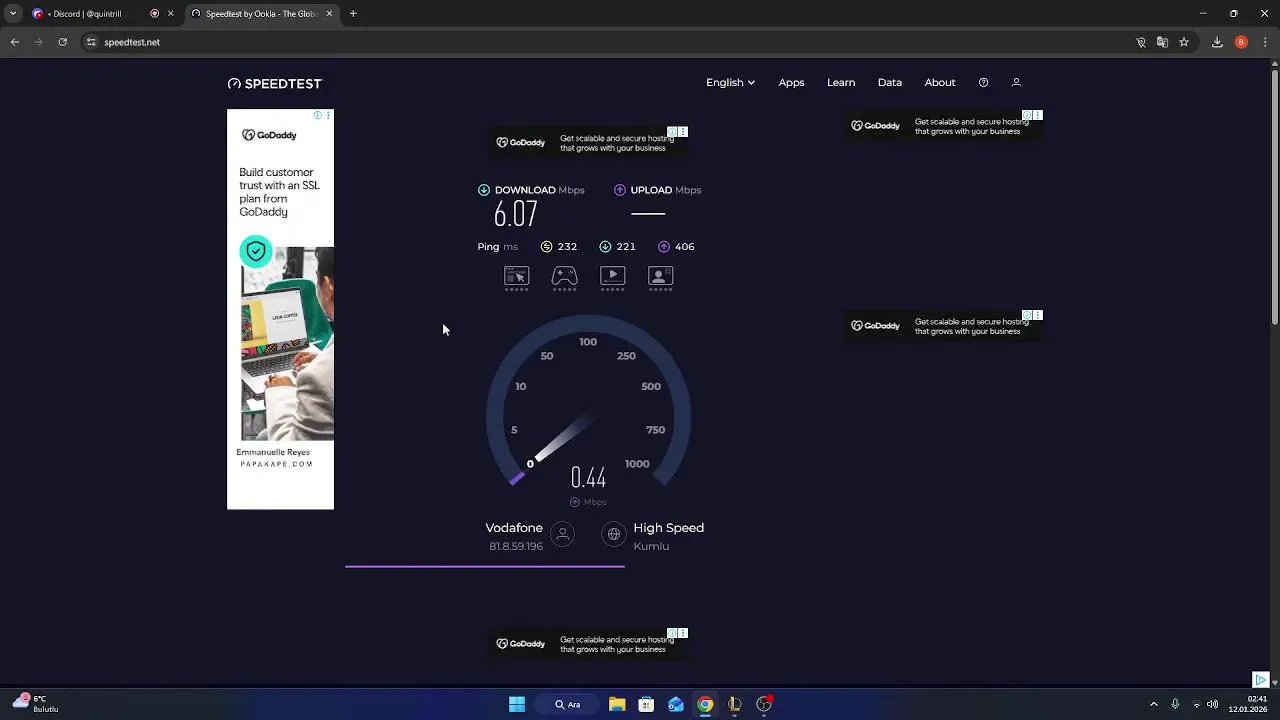Click the purple test progress bar
Screen dimensions: 1280x720
pos(485,566)
